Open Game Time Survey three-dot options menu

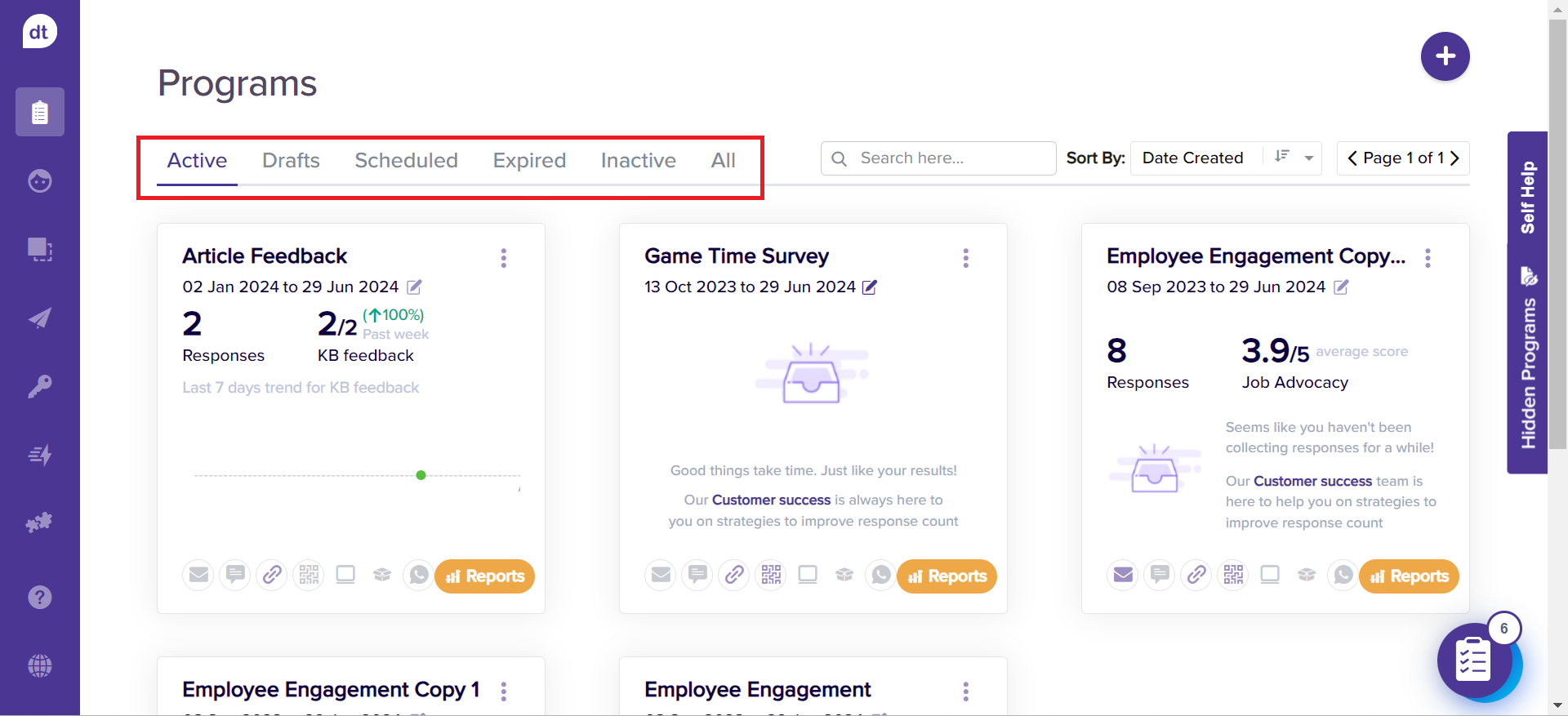[965, 258]
